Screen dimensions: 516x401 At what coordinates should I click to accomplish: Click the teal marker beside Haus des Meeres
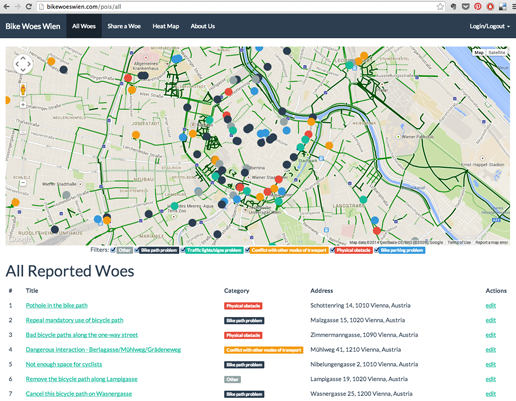point(174,206)
